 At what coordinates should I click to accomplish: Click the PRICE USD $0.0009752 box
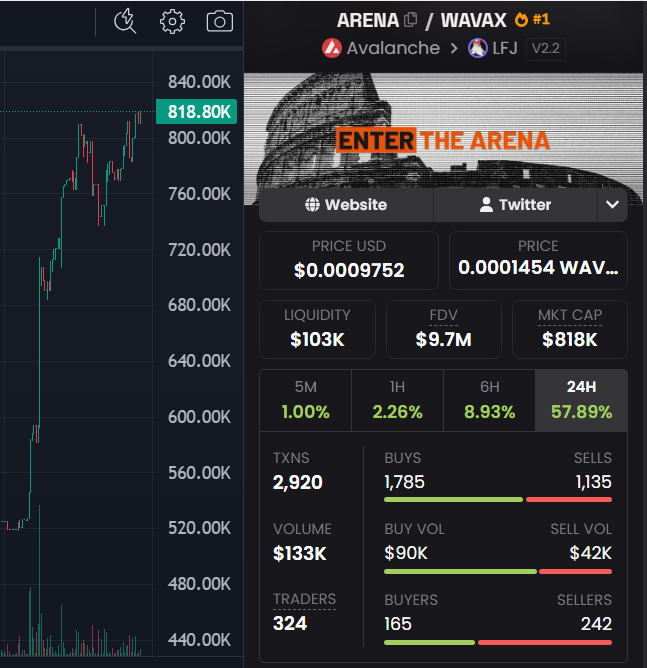click(349, 260)
